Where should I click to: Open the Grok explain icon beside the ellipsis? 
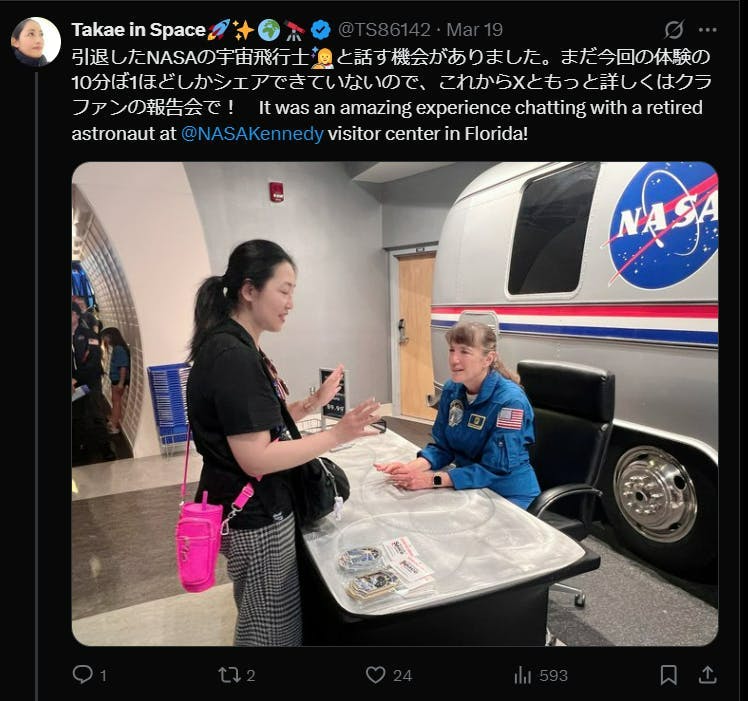click(x=675, y=30)
